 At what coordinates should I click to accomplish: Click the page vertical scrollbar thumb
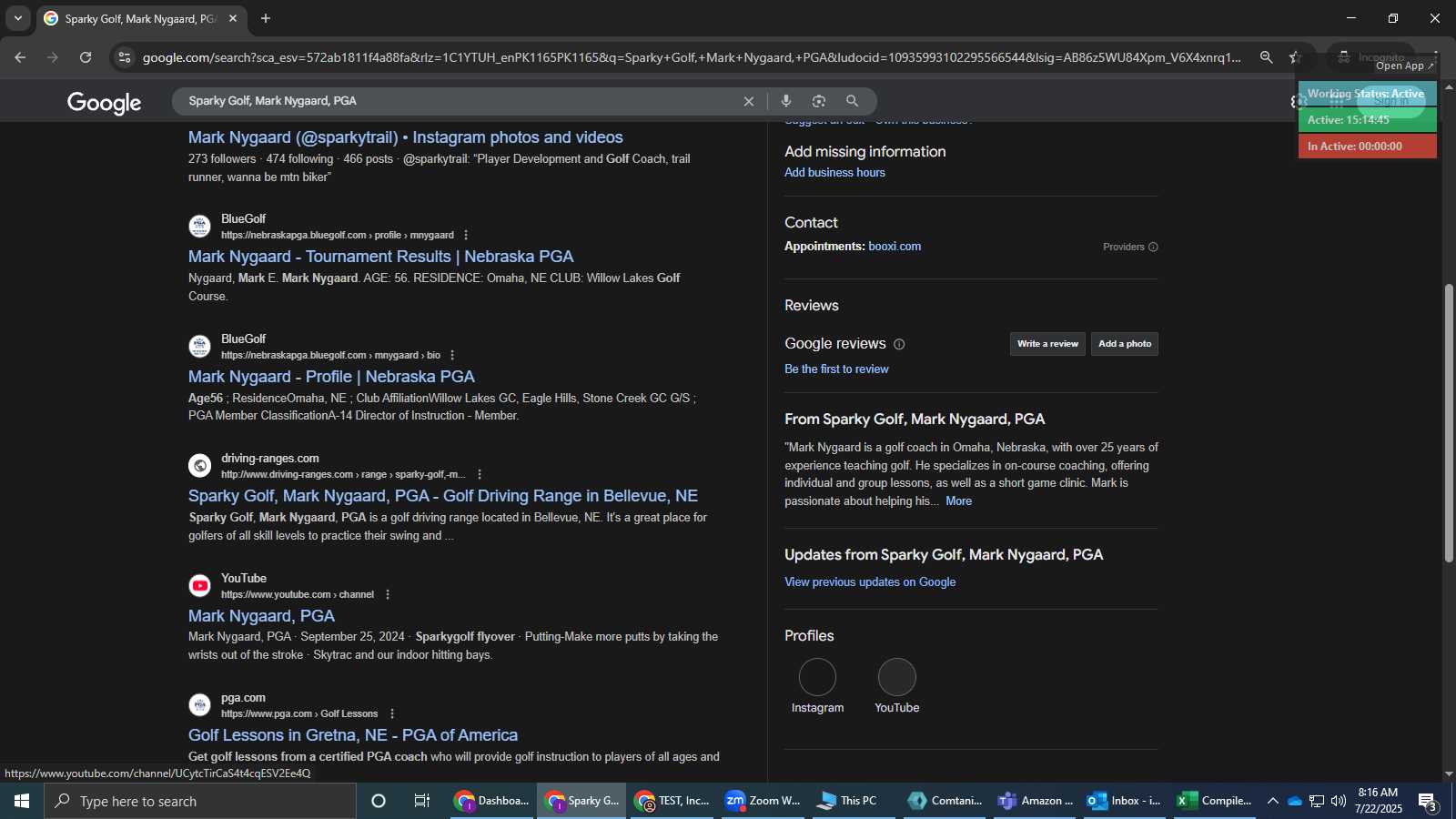(x=1449, y=423)
